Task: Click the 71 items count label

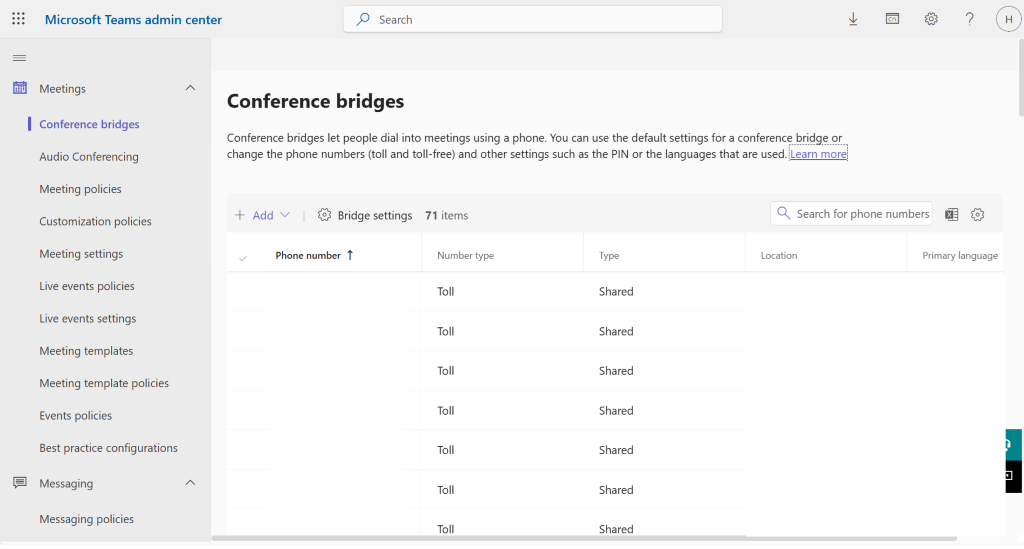Action: tap(447, 215)
